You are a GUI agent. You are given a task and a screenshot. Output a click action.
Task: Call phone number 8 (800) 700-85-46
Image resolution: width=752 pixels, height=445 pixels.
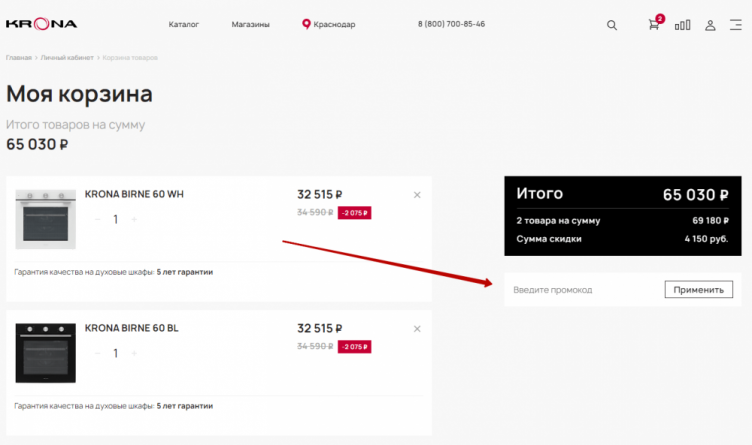pyautogui.click(x=451, y=23)
